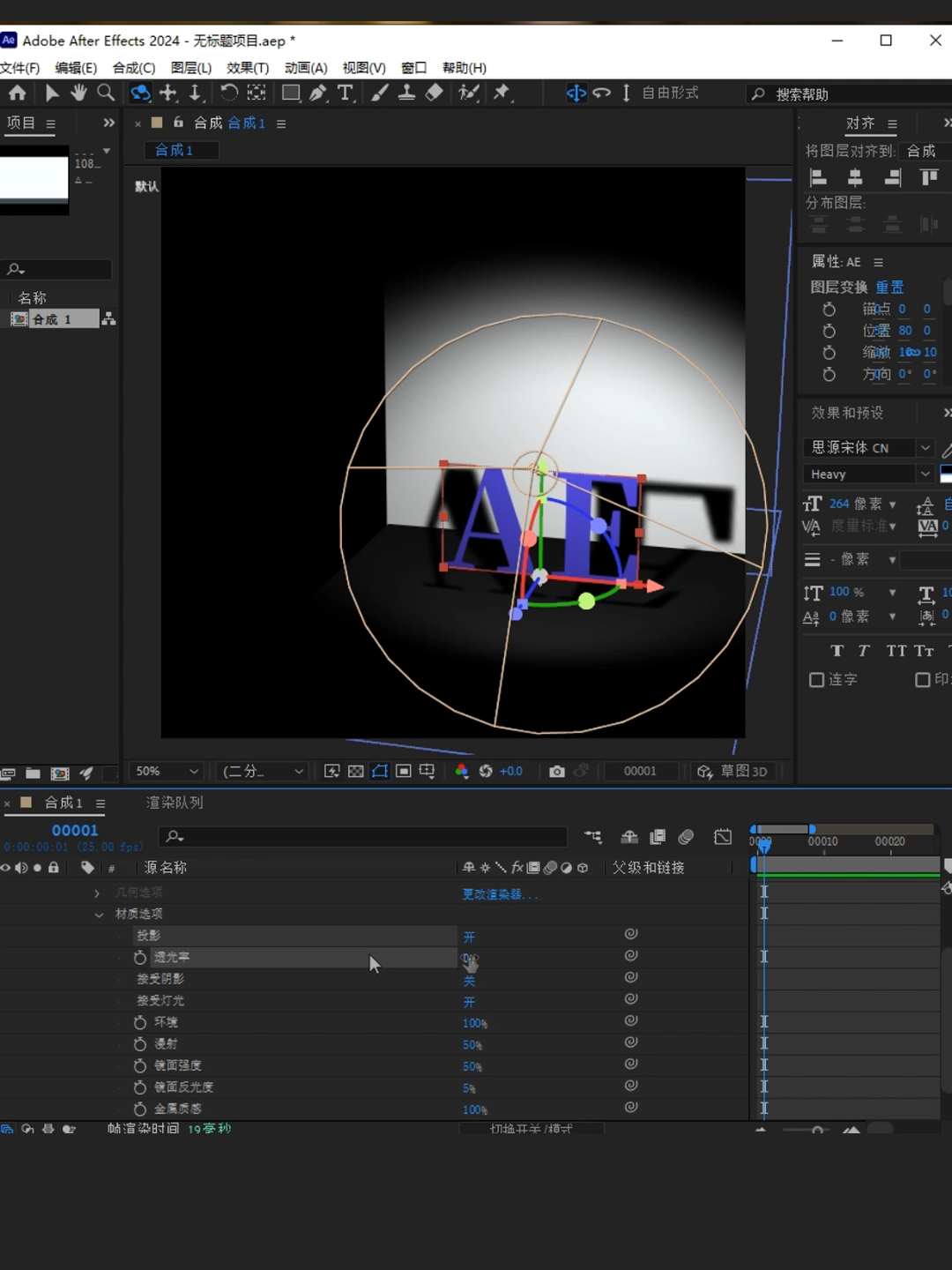Screen dimensions: 952x1270
Task: Select the Eraser tool
Action: point(434,93)
